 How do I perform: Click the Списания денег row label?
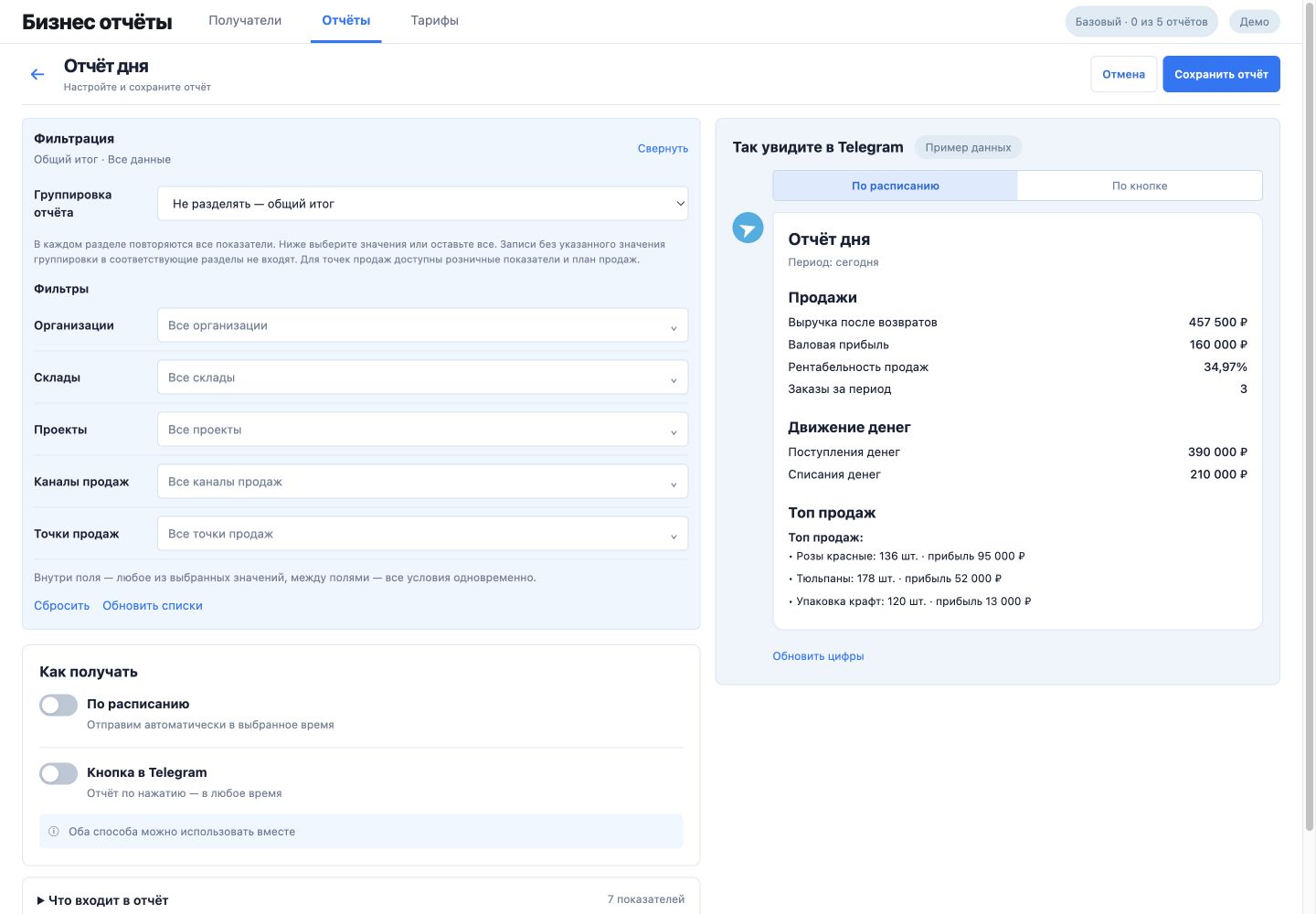click(834, 474)
